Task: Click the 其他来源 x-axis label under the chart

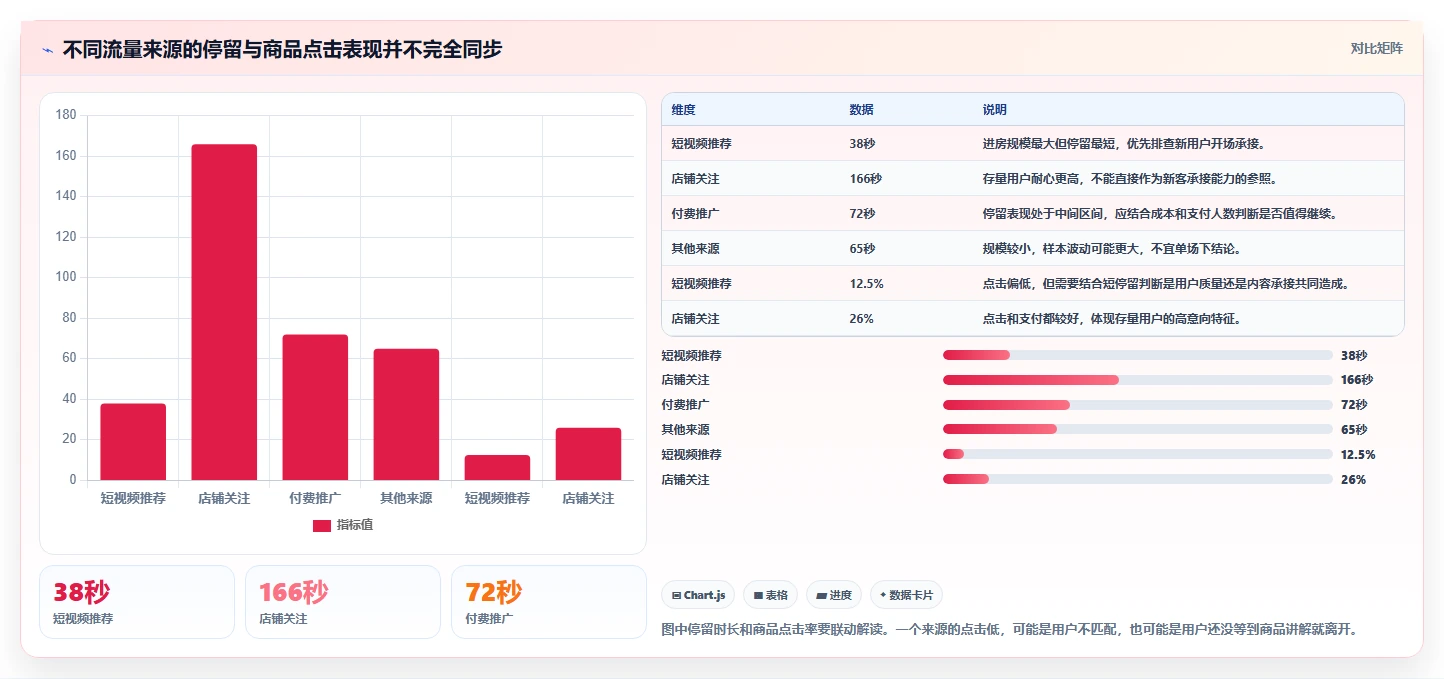Action: pyautogui.click(x=406, y=498)
